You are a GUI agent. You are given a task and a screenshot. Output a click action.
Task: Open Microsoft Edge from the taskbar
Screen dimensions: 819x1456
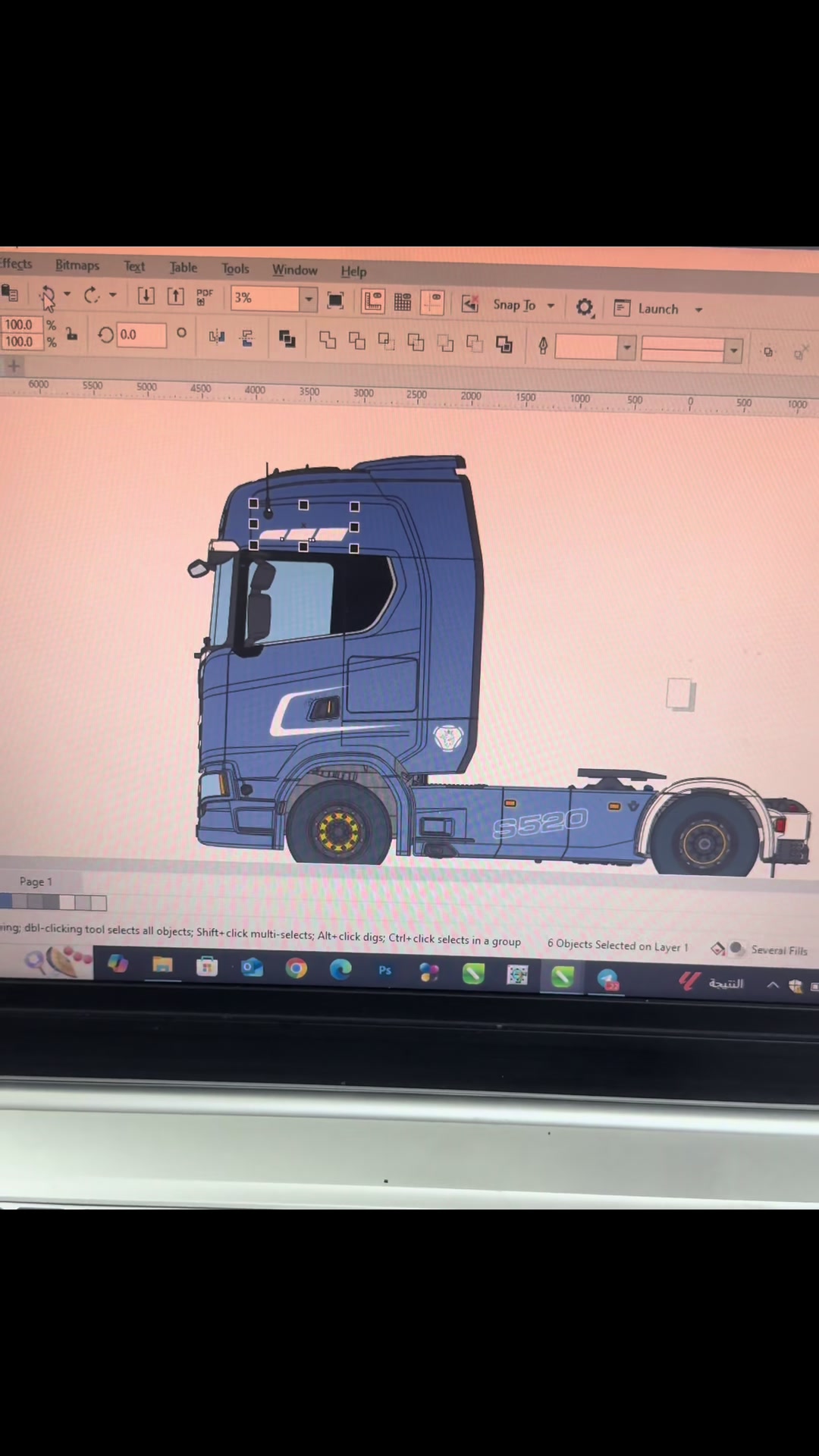340,968
